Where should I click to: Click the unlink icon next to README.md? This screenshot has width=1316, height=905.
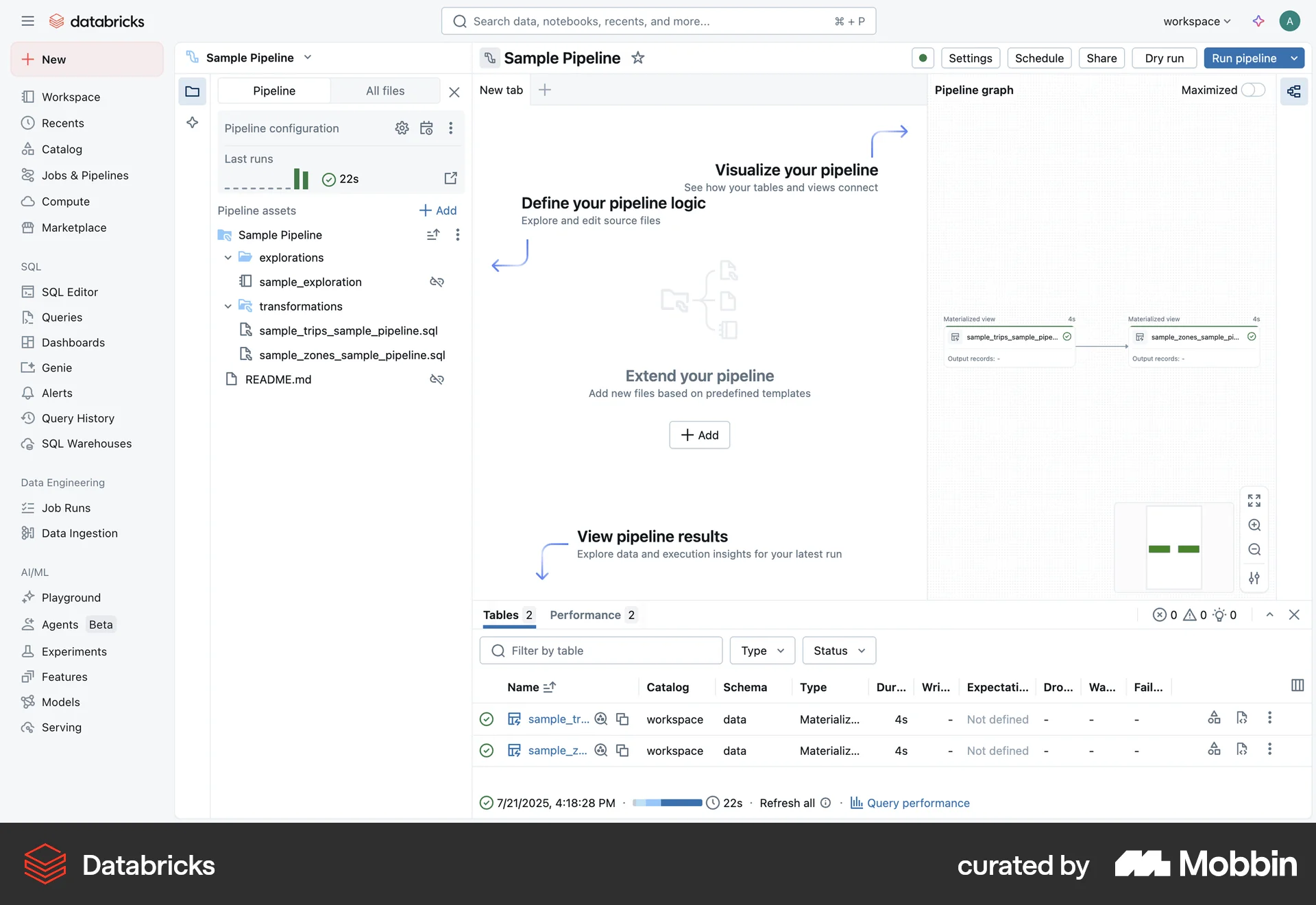click(x=437, y=379)
